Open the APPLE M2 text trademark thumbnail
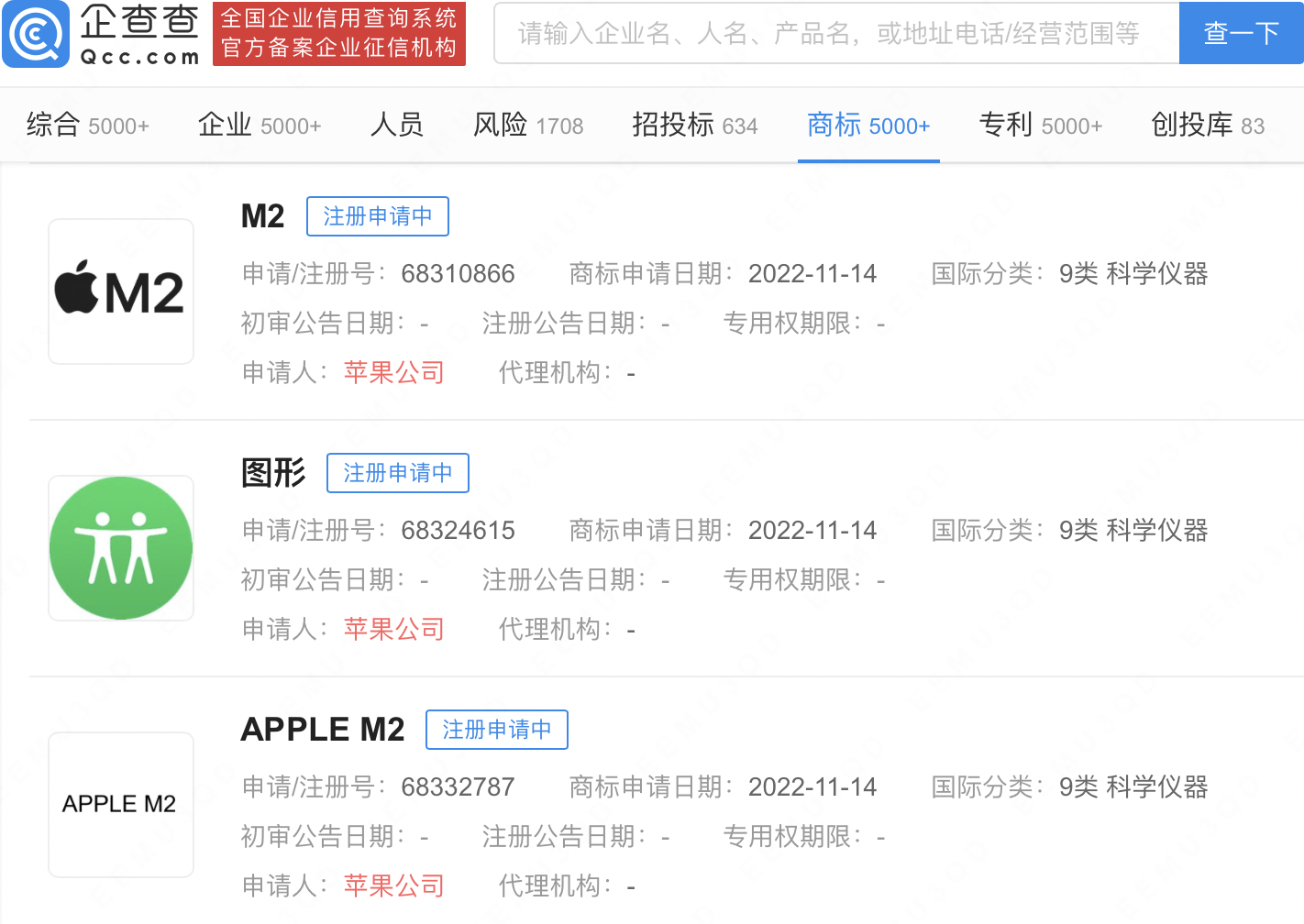The height and width of the screenshot is (924, 1304). click(x=121, y=805)
